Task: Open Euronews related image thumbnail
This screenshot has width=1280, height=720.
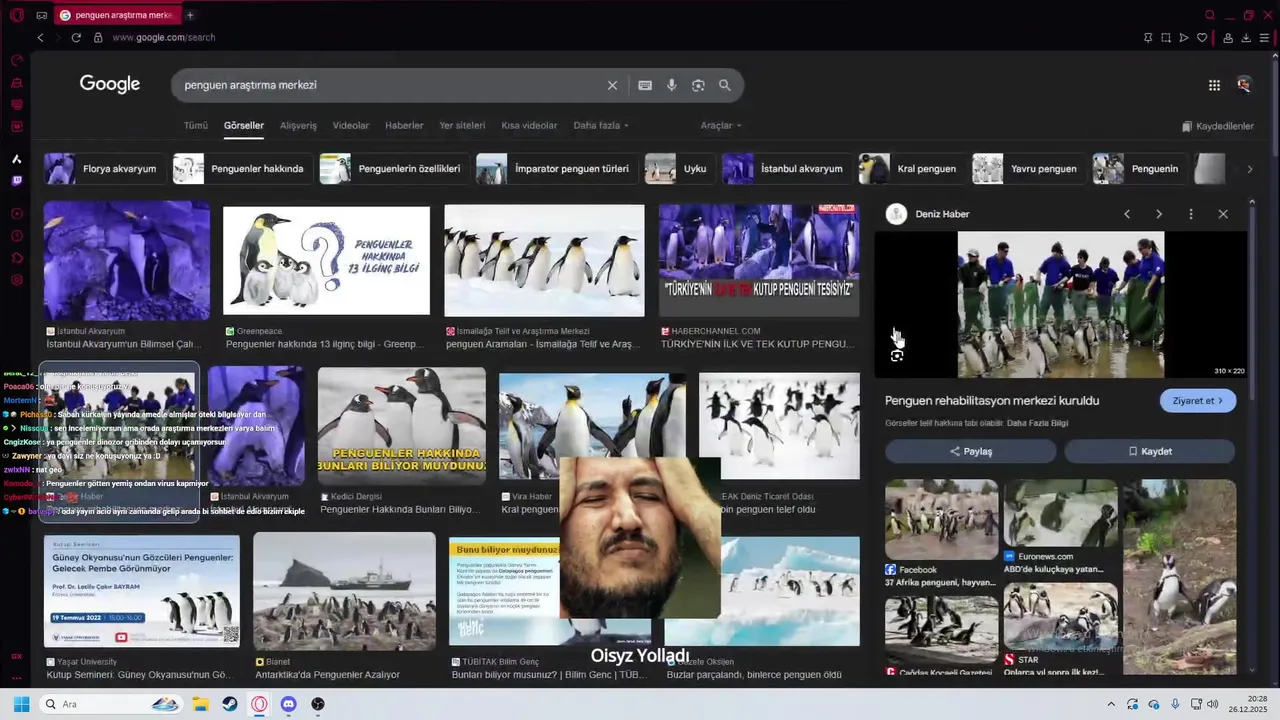Action: (x=1061, y=512)
